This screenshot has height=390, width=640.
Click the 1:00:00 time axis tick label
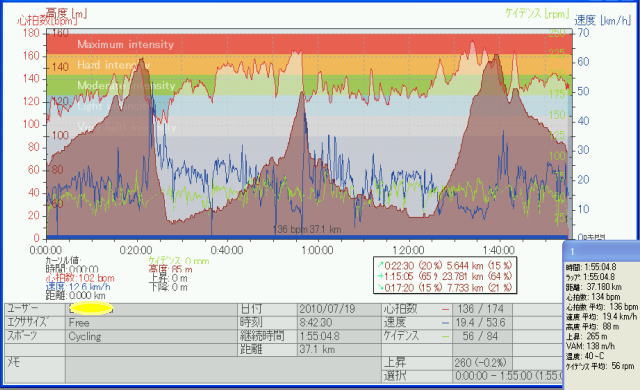coord(317,250)
